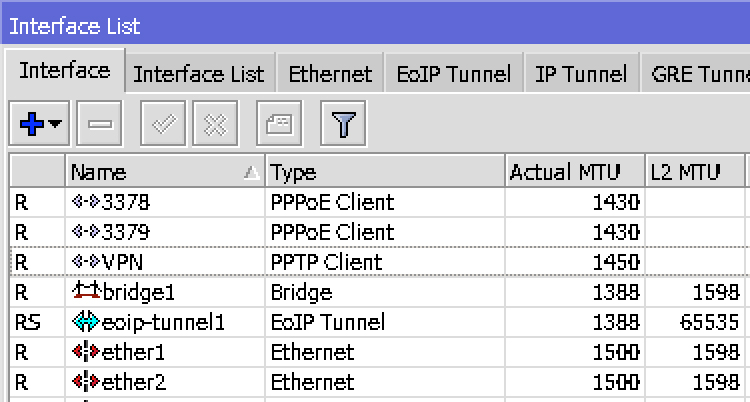
Task: Open the Ethernet tab
Action: pyautogui.click(x=330, y=74)
